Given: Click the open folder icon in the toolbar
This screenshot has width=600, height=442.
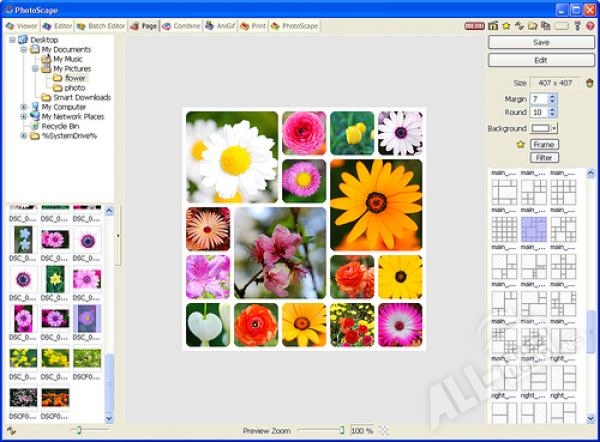Looking at the screenshot, I should (532, 26).
